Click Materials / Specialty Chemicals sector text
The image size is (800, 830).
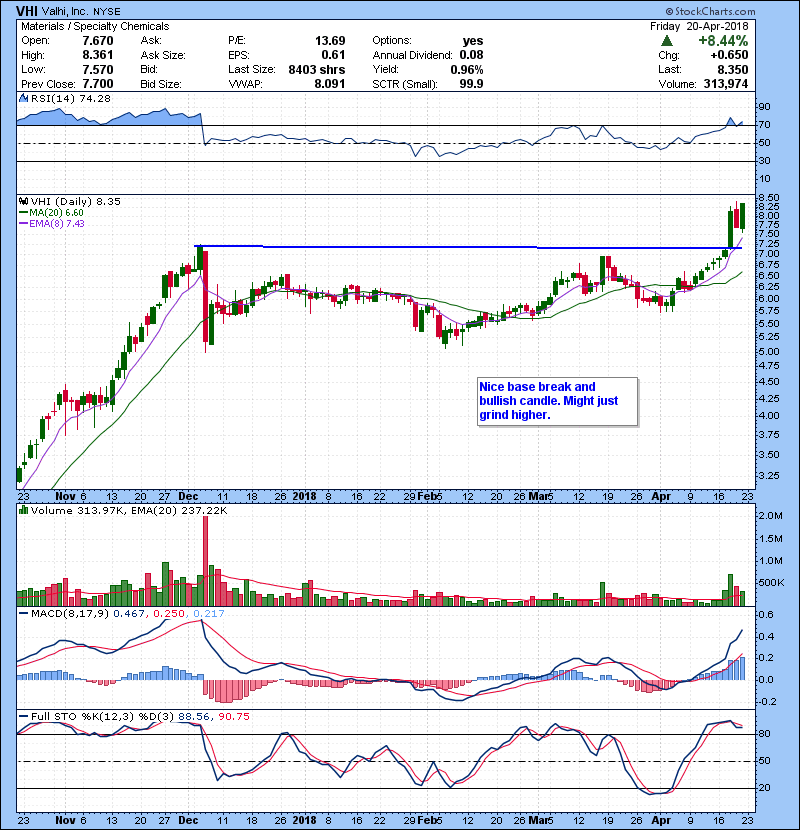pos(95,26)
